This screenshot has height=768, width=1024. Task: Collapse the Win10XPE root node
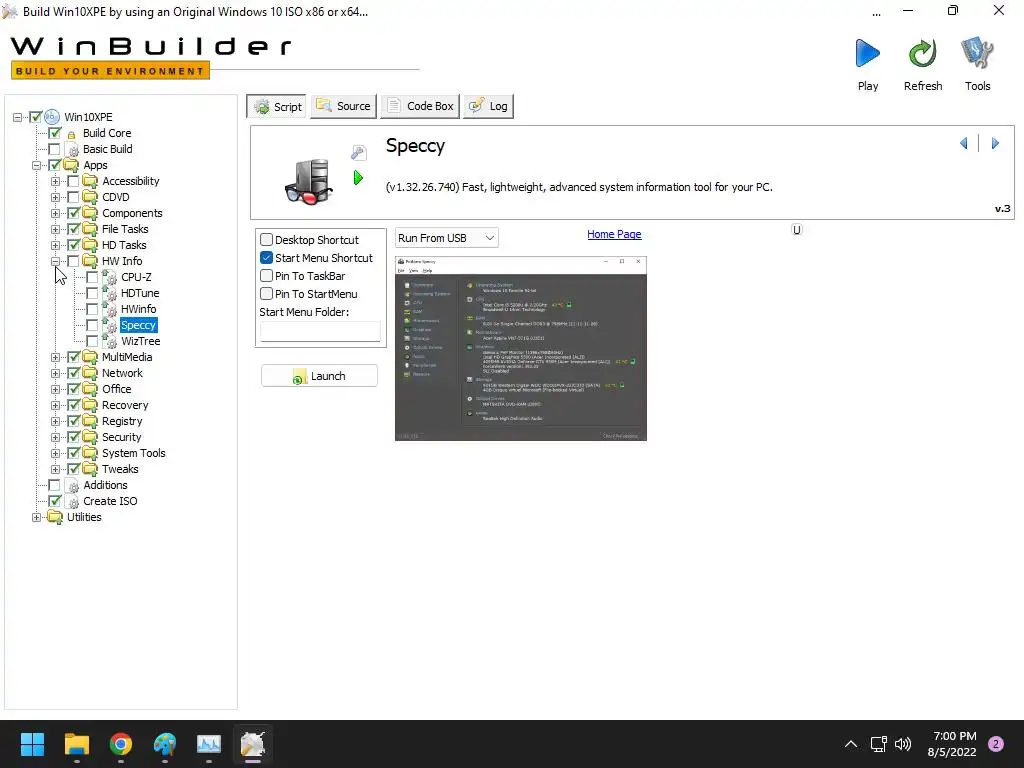[x=18, y=118]
